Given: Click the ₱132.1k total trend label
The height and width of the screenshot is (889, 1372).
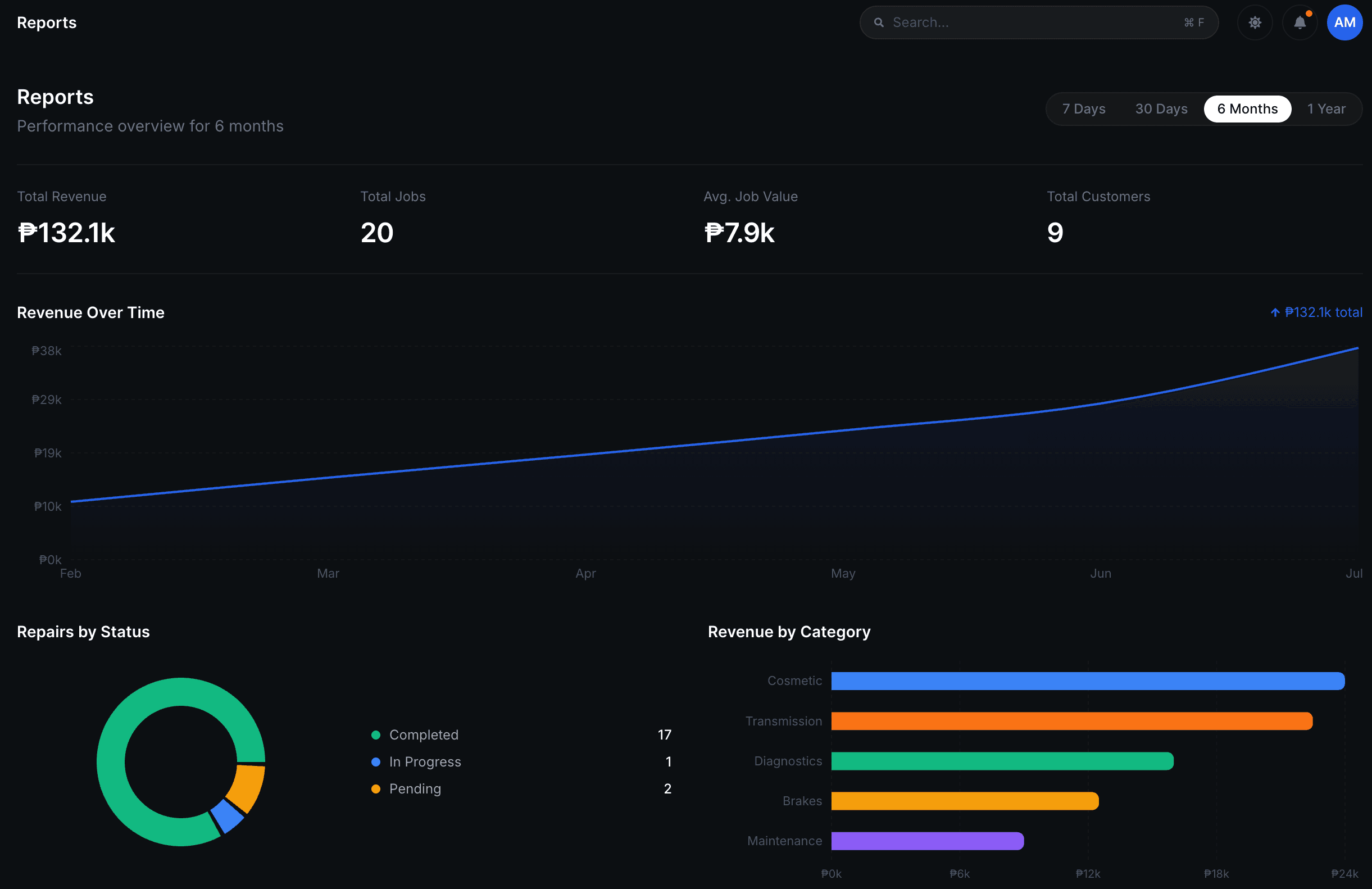Looking at the screenshot, I should pyautogui.click(x=1316, y=312).
